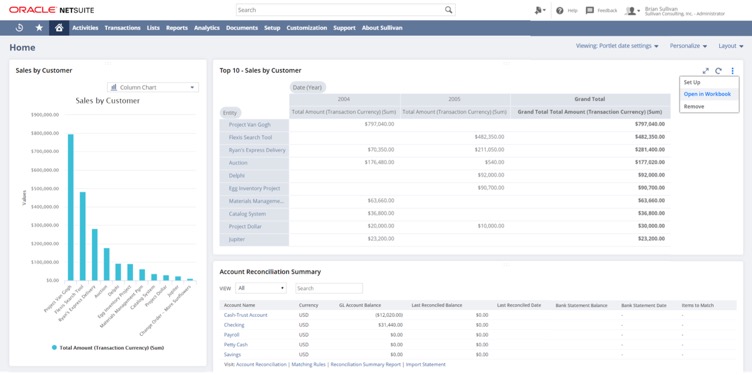The height and width of the screenshot is (375, 752).
Task: Select the $482,350.00 cell under 2005
Action: click(x=489, y=137)
